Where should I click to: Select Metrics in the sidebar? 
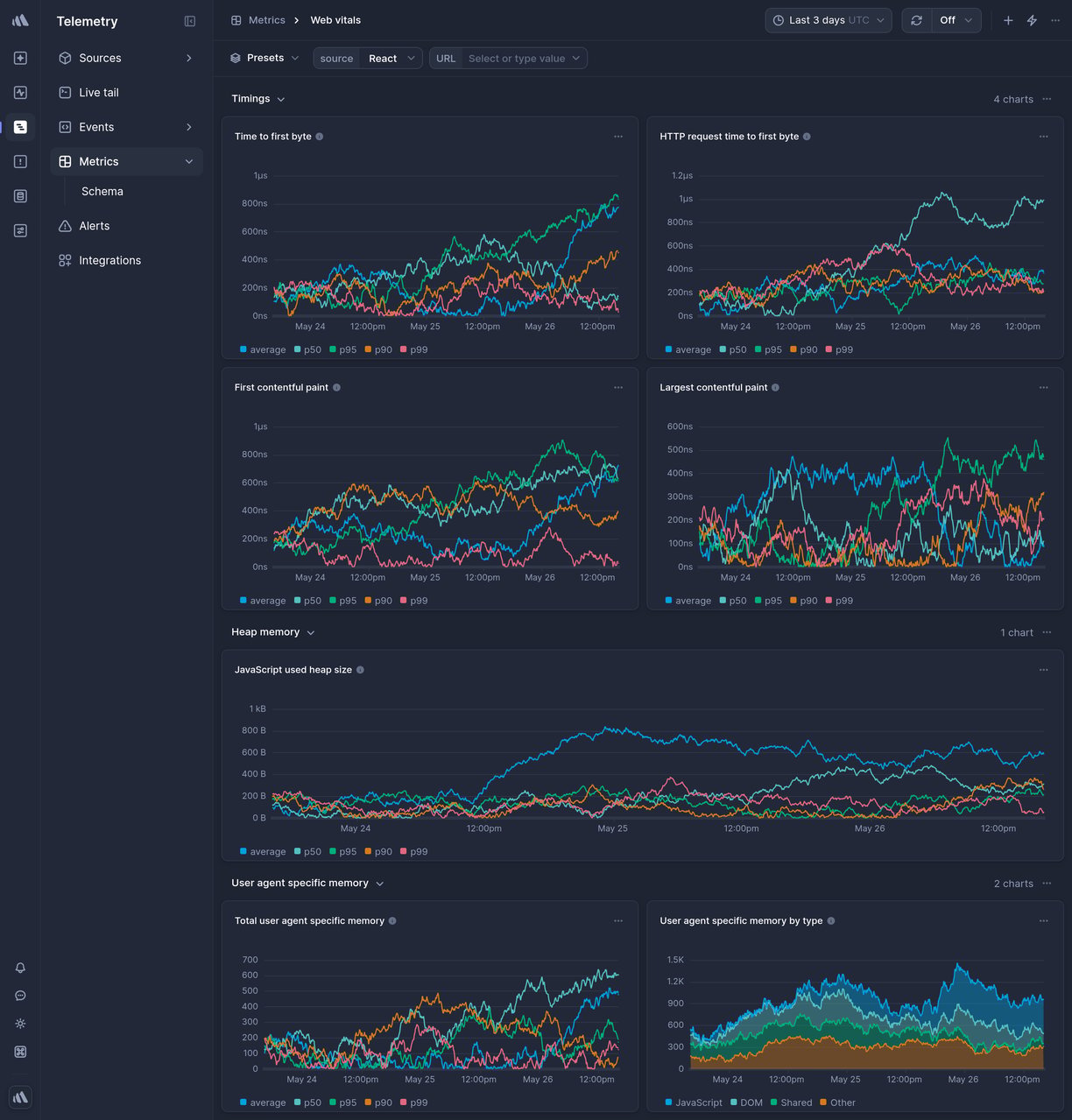click(126, 161)
